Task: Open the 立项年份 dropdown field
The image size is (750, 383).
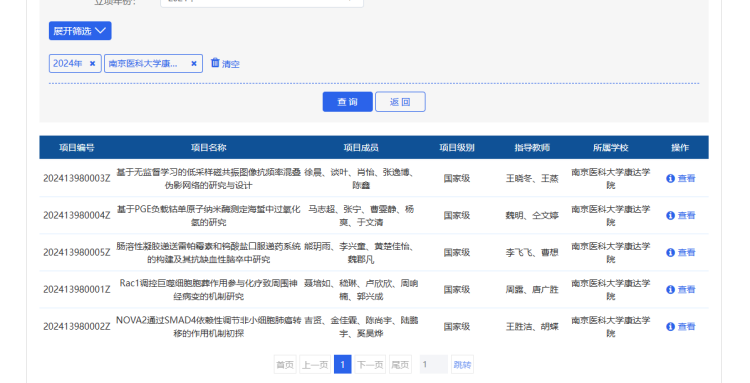Action: [x=262, y=2]
